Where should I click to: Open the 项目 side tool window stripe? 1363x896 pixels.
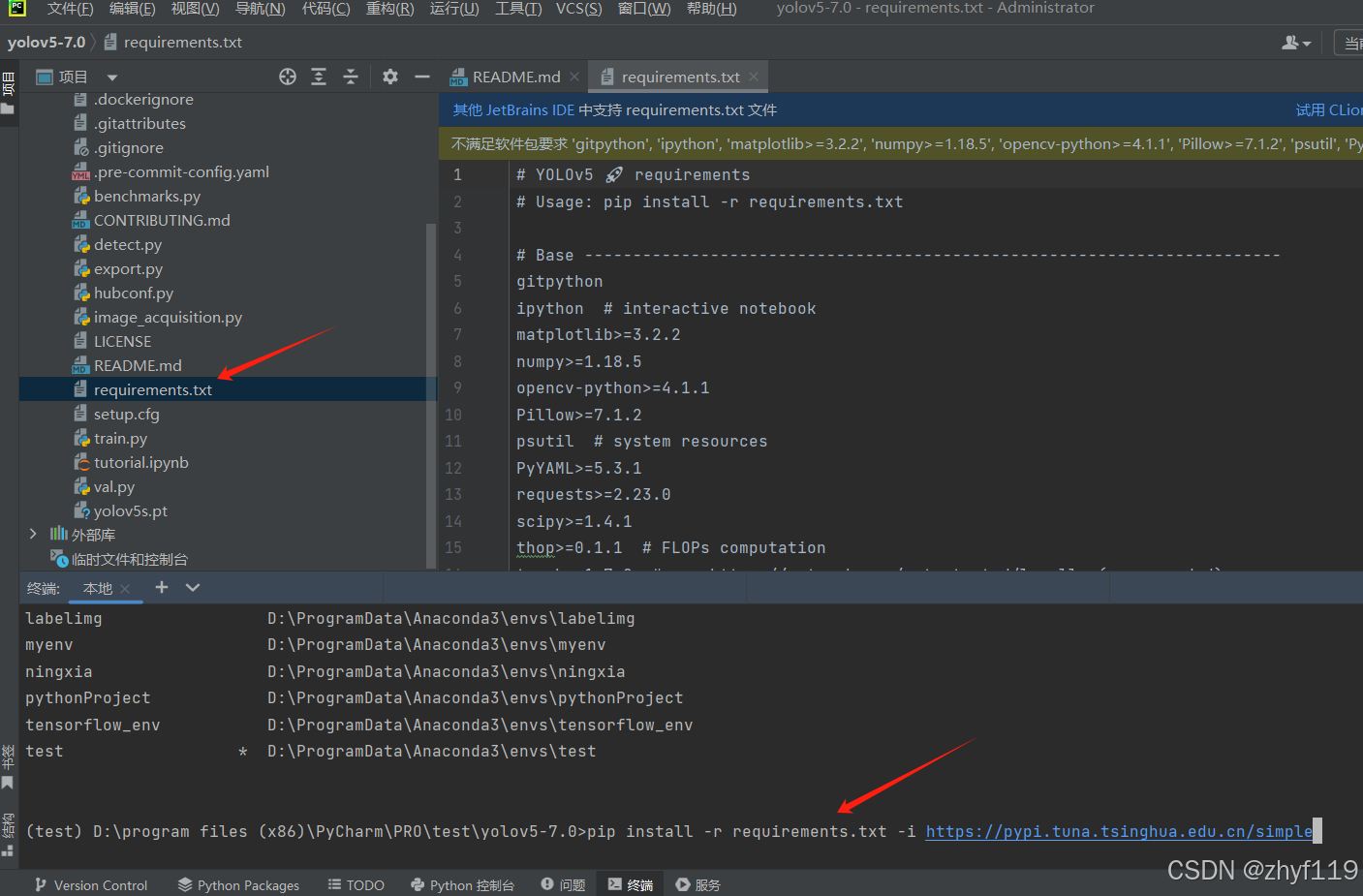8,92
